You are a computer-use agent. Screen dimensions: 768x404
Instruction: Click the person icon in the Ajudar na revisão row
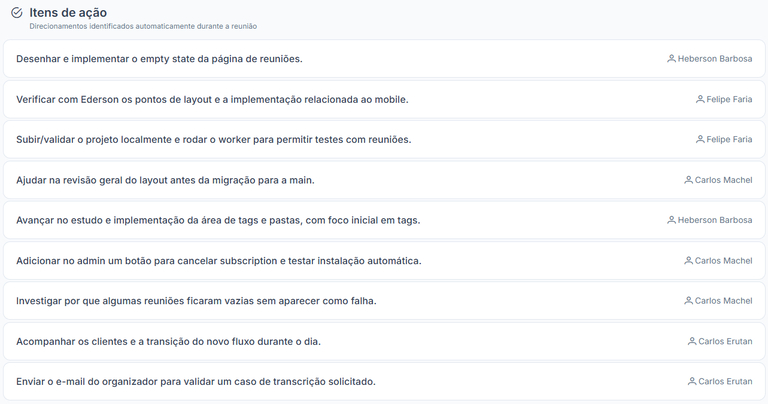[x=688, y=180]
